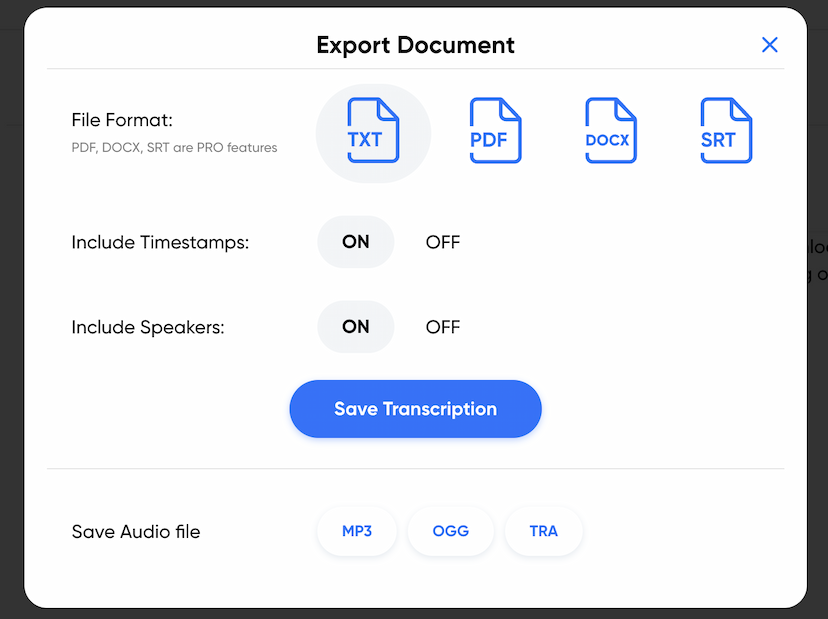Choose MP3 as audio save format
The height and width of the screenshot is (619, 828).
point(357,531)
